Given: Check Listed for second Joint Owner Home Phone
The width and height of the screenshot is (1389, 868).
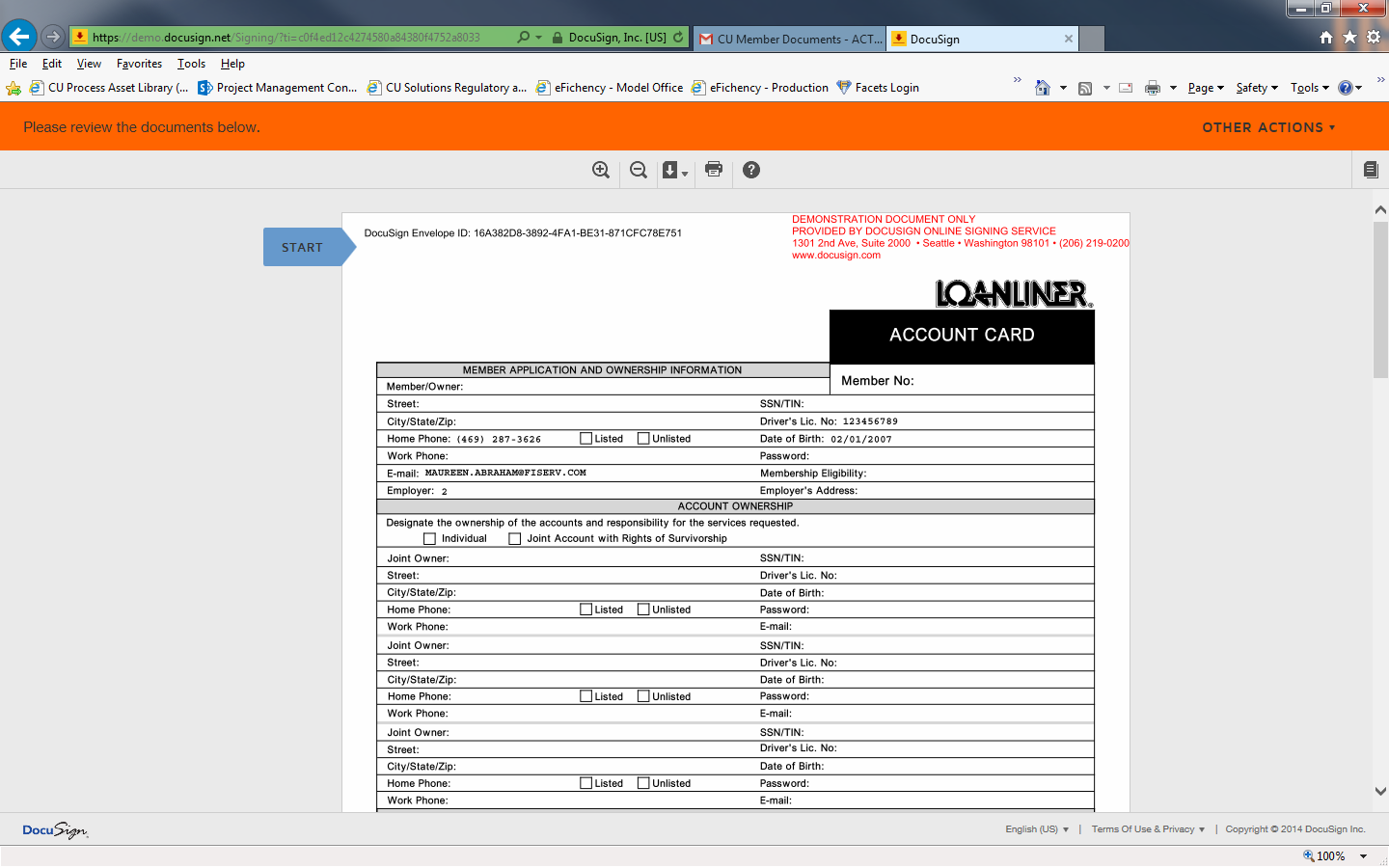Looking at the screenshot, I should click(586, 696).
